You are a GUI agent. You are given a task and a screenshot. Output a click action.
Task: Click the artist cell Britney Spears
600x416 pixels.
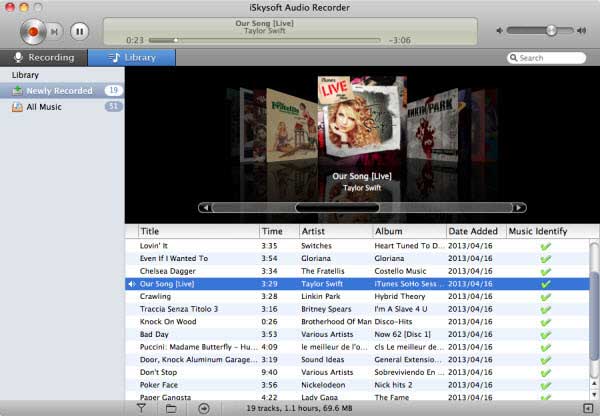coord(326,309)
